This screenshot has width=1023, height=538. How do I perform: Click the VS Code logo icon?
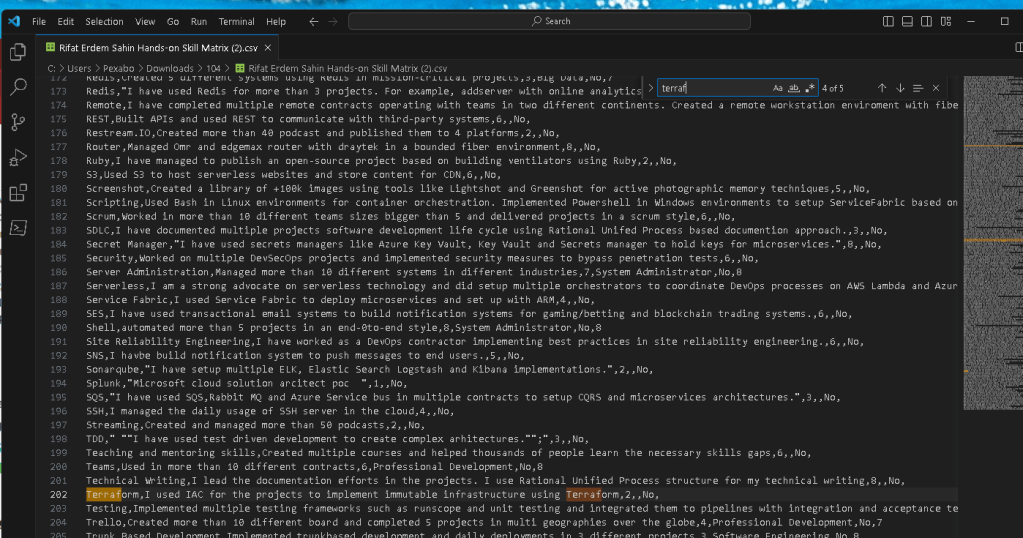tap(14, 21)
